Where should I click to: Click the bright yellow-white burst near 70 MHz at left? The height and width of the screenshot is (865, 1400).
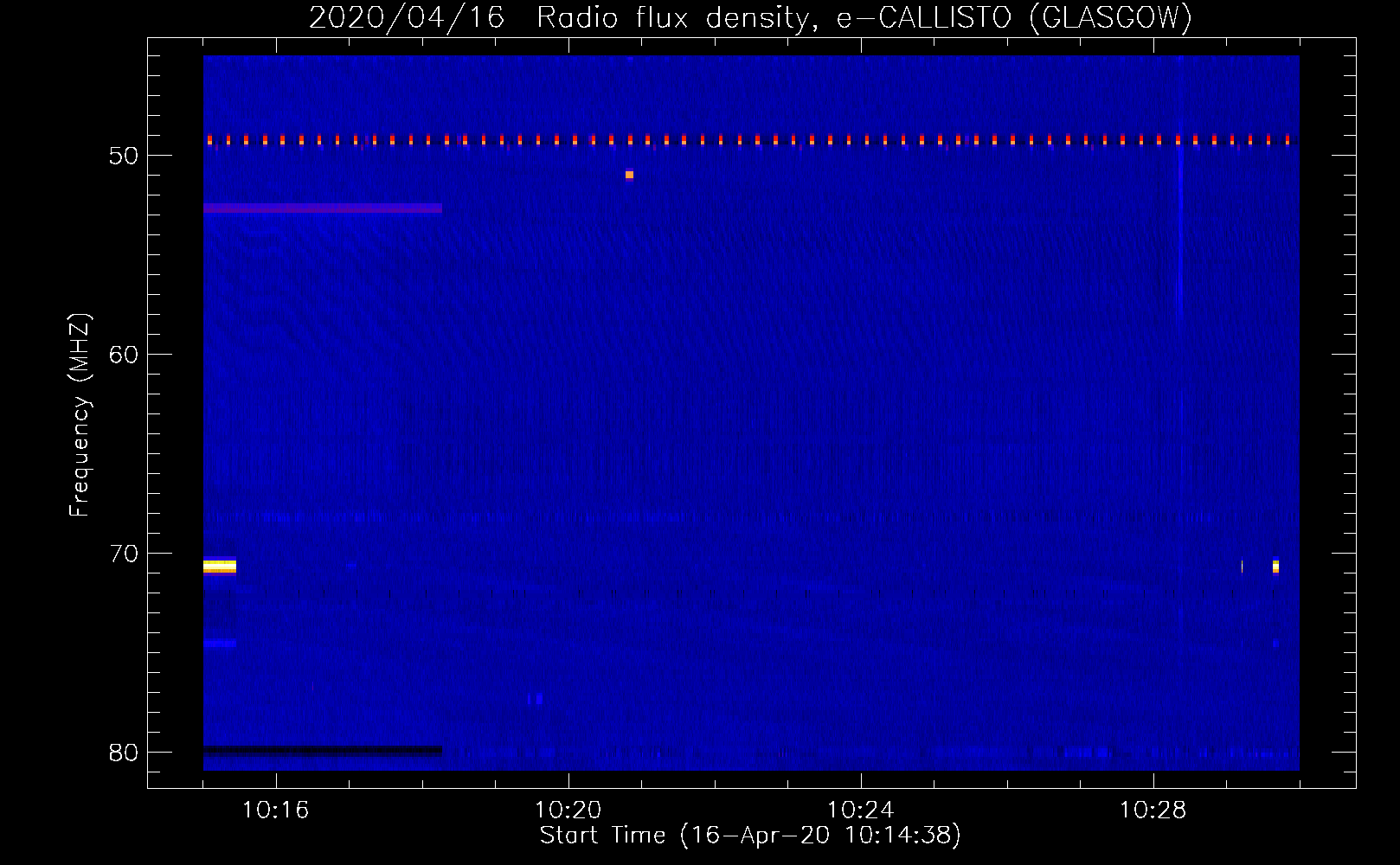pos(220,567)
